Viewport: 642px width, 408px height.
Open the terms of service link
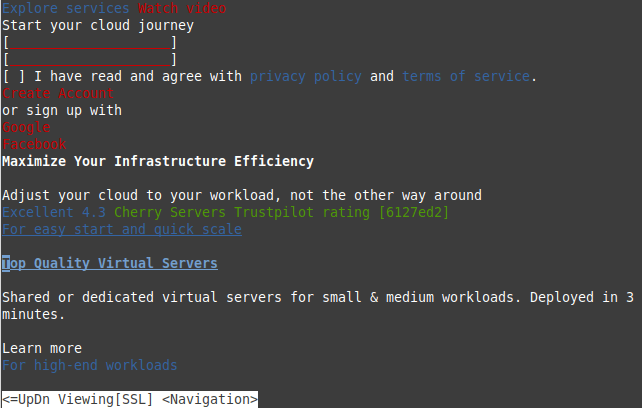click(x=465, y=76)
